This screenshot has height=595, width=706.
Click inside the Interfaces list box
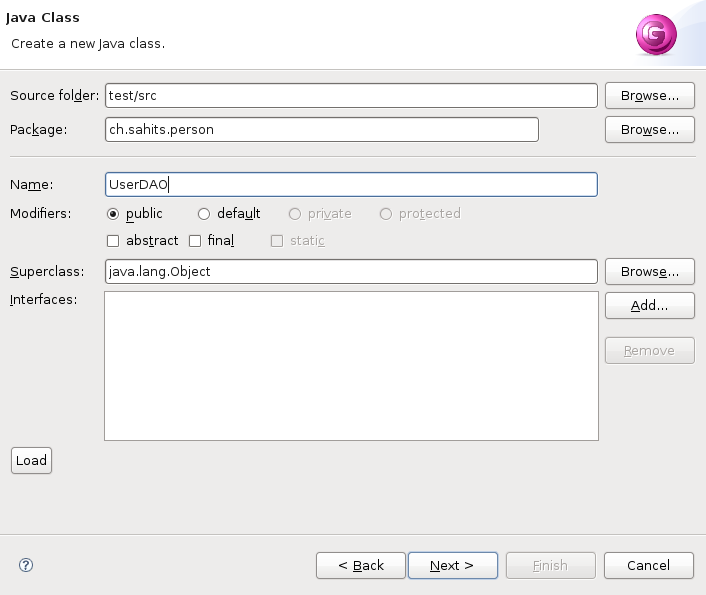[350, 366]
